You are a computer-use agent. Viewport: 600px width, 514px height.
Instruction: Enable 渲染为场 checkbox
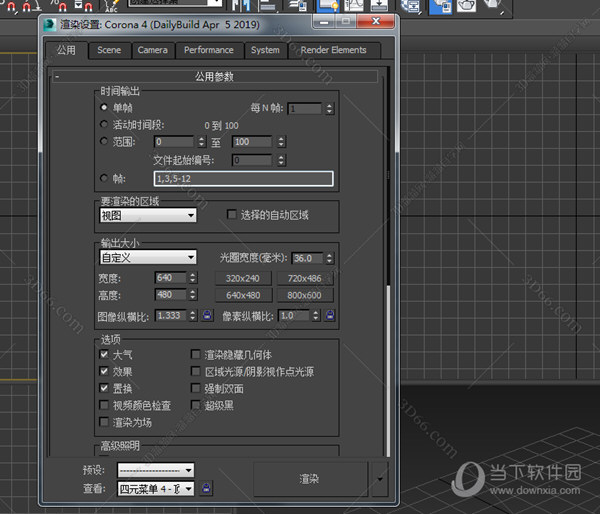pos(104,422)
